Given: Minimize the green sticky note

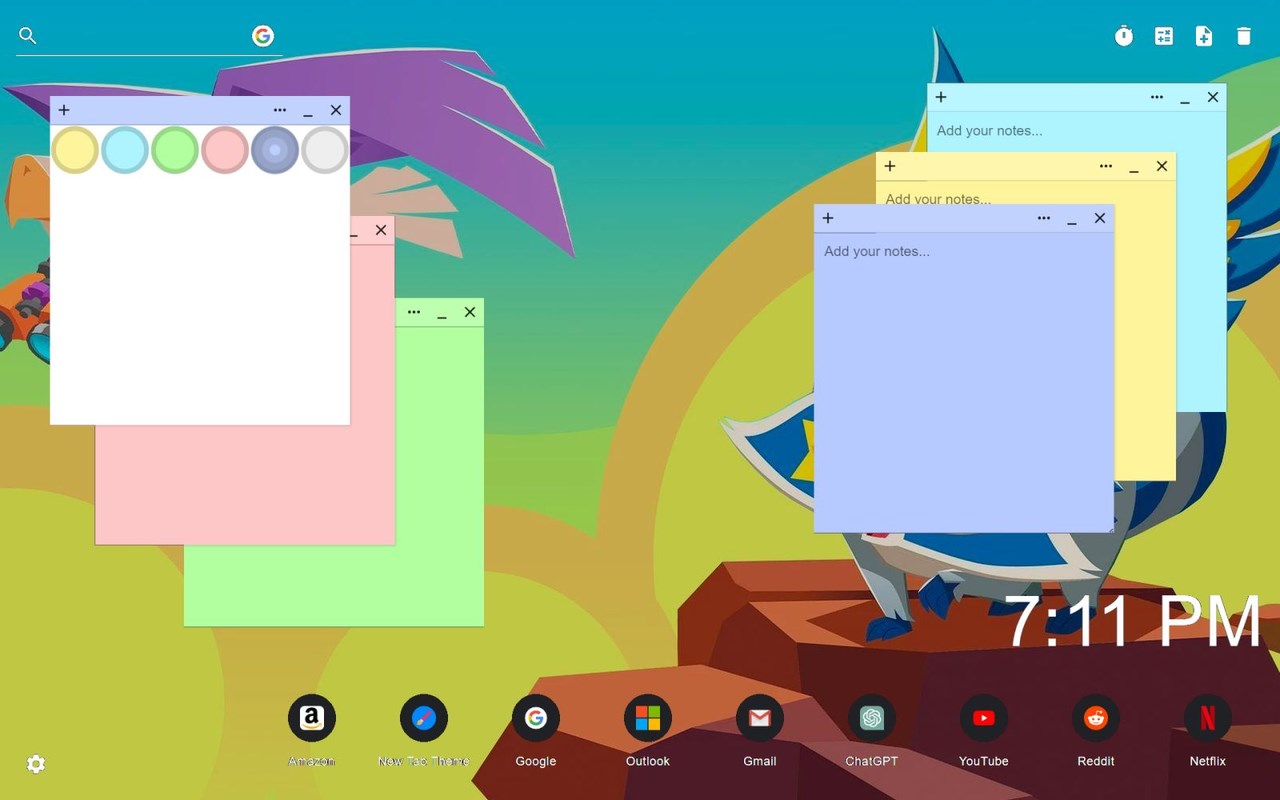Looking at the screenshot, I should pyautogui.click(x=442, y=314).
